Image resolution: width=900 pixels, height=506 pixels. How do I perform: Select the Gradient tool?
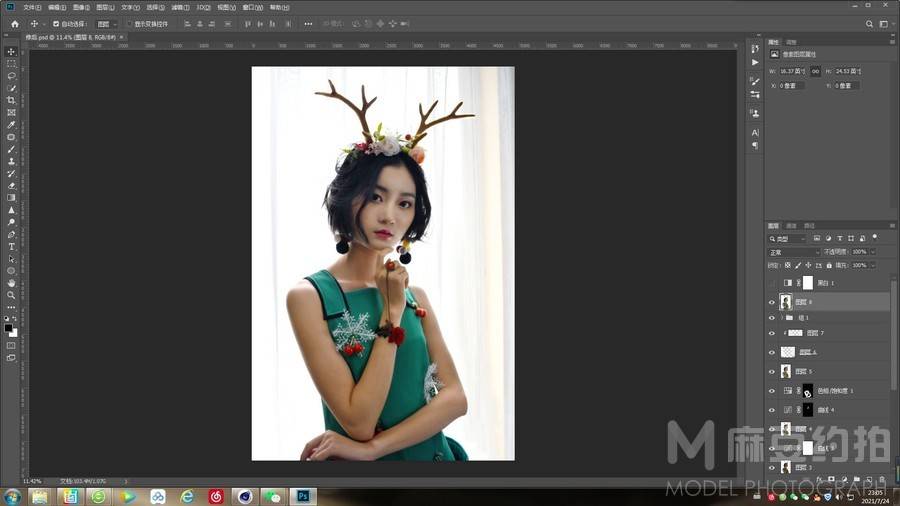(11, 197)
